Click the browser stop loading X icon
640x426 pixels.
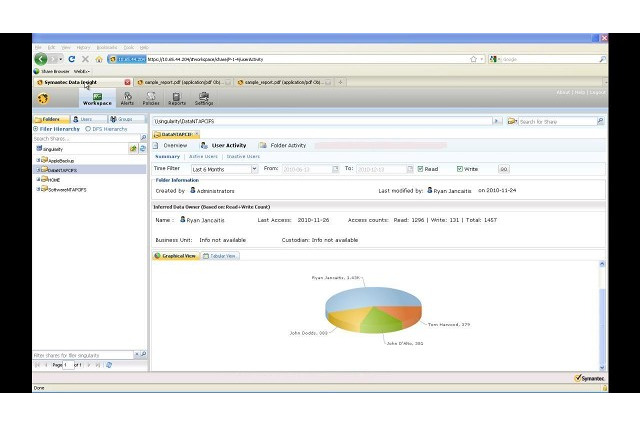(x=85, y=59)
